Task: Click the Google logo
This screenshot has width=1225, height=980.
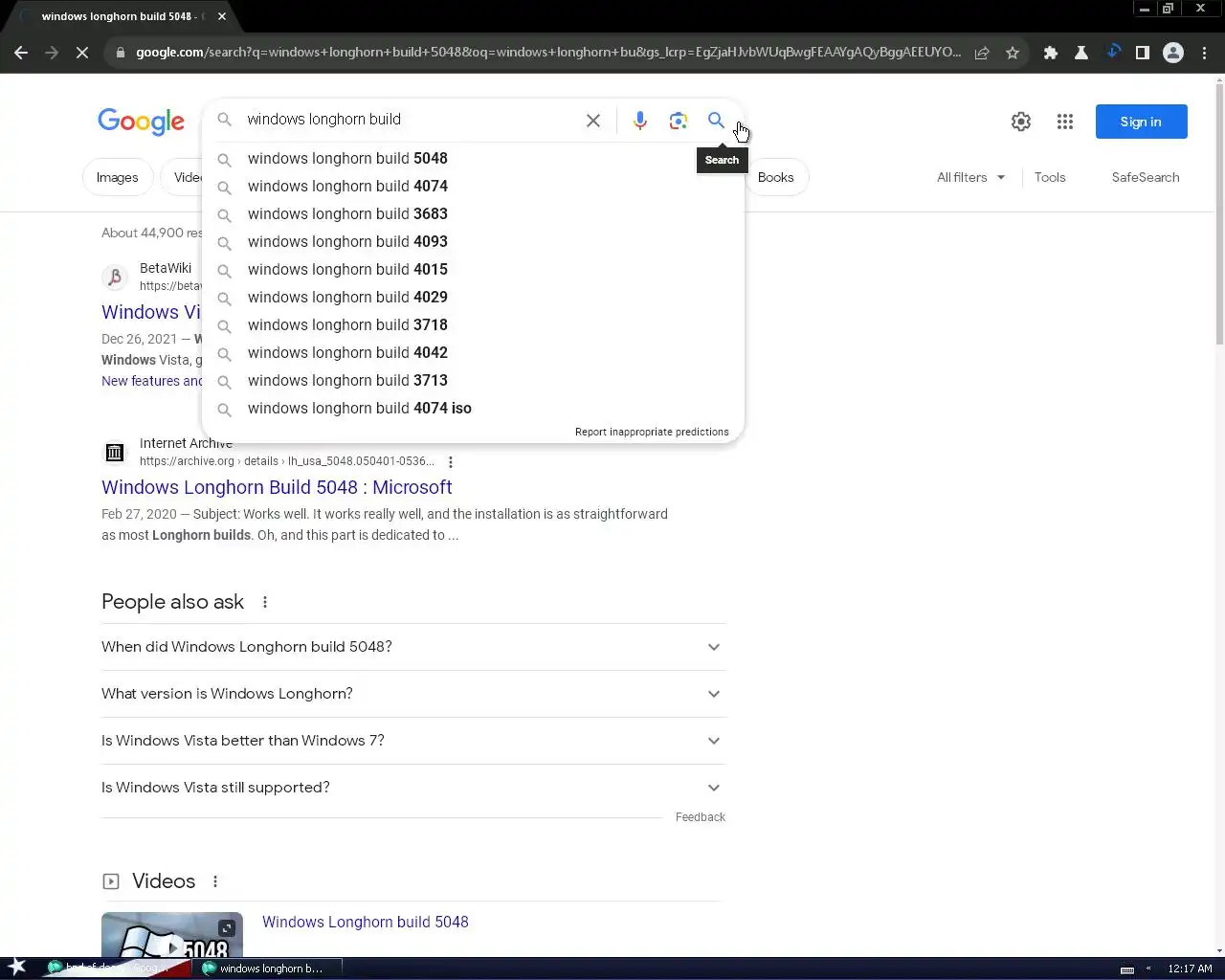Action: [141, 122]
